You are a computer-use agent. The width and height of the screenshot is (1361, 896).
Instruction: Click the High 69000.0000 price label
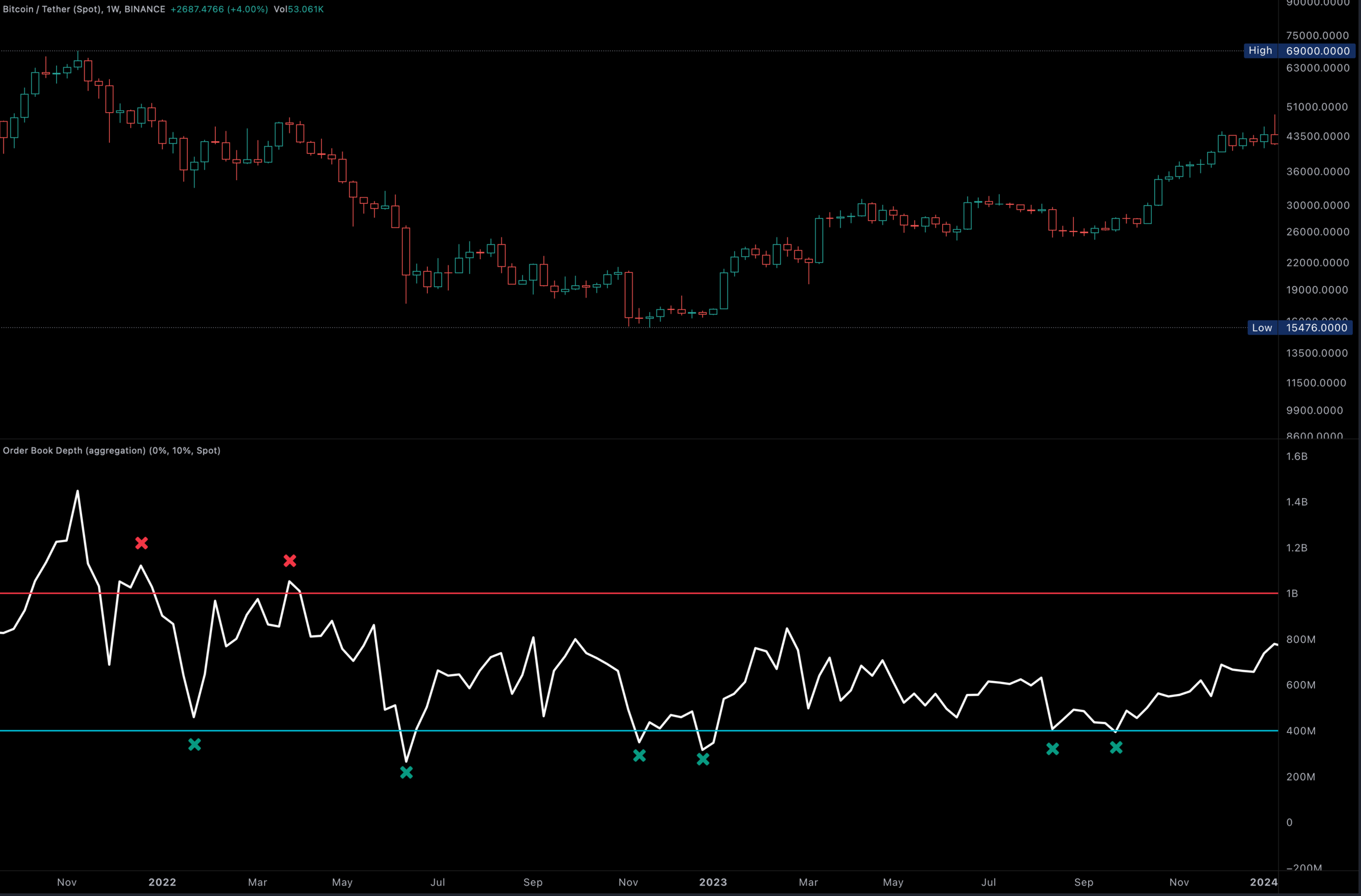pyautogui.click(x=1299, y=51)
